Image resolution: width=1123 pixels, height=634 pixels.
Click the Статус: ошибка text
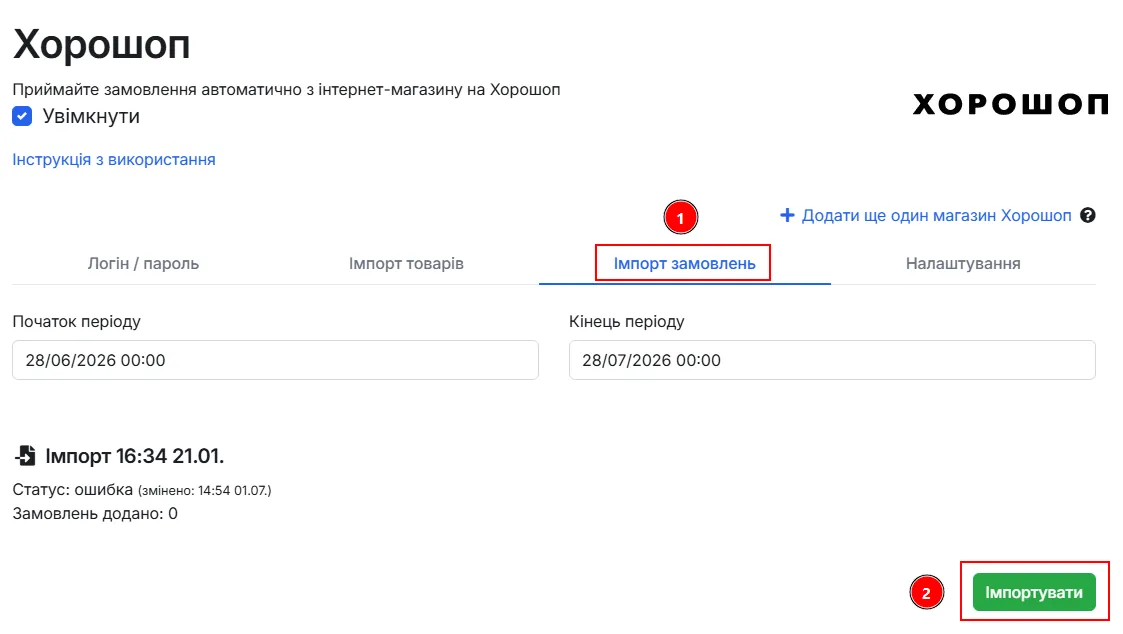[72, 489]
